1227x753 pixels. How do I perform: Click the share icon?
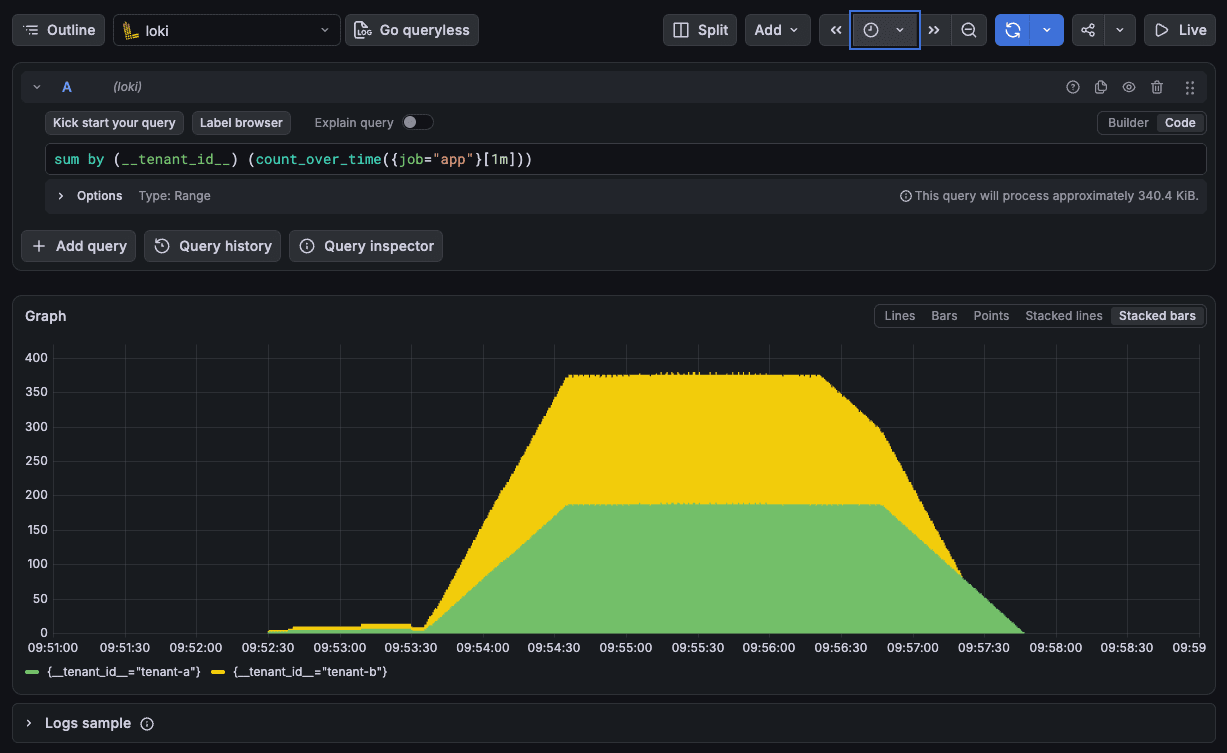tap(1088, 30)
